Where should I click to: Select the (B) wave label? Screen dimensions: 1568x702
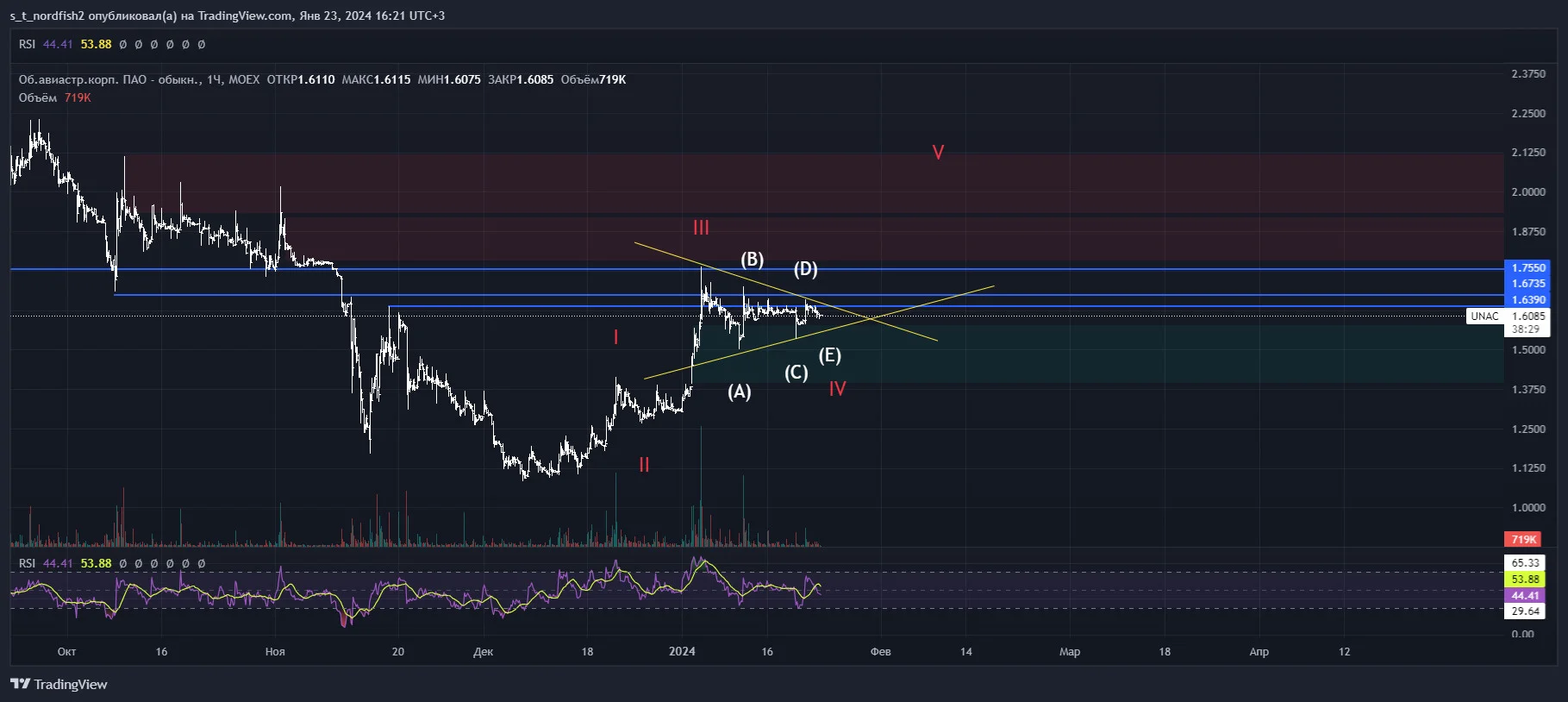752,260
